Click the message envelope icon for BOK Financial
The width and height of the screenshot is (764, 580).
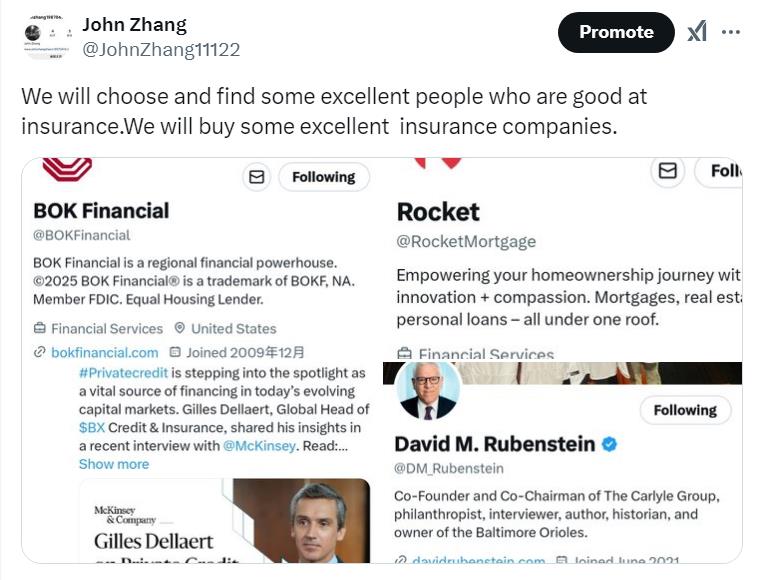coord(257,177)
